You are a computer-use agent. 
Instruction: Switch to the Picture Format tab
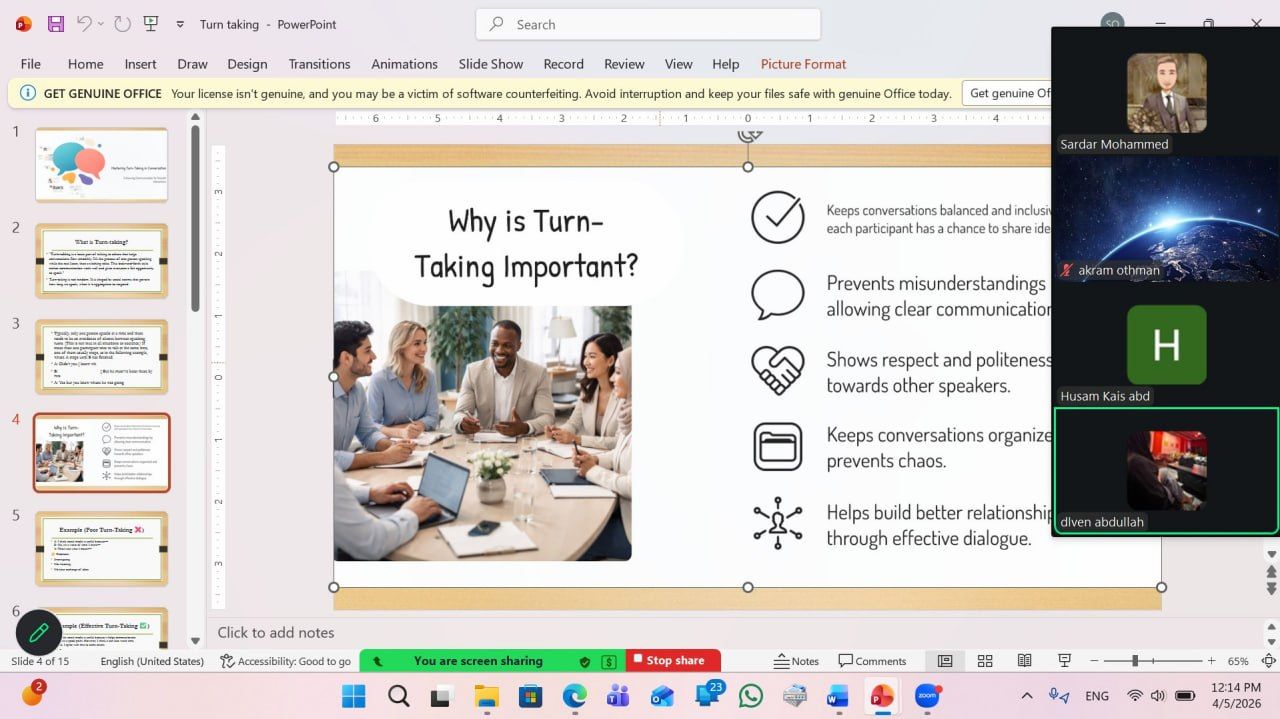(803, 64)
